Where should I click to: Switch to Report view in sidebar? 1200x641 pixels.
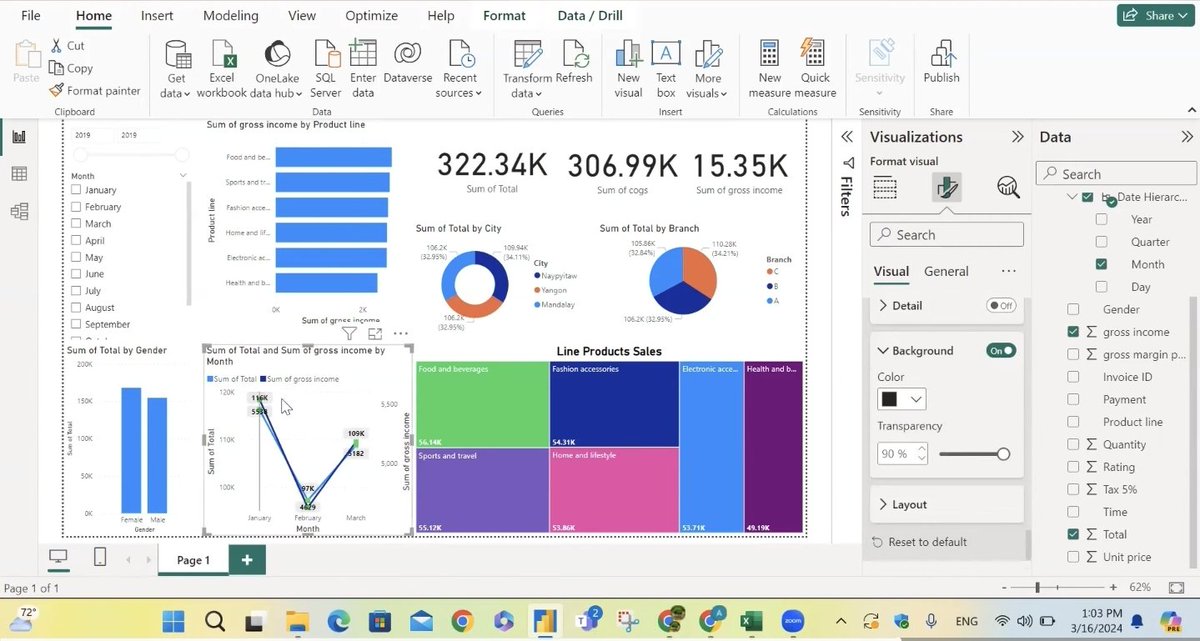click(18, 137)
